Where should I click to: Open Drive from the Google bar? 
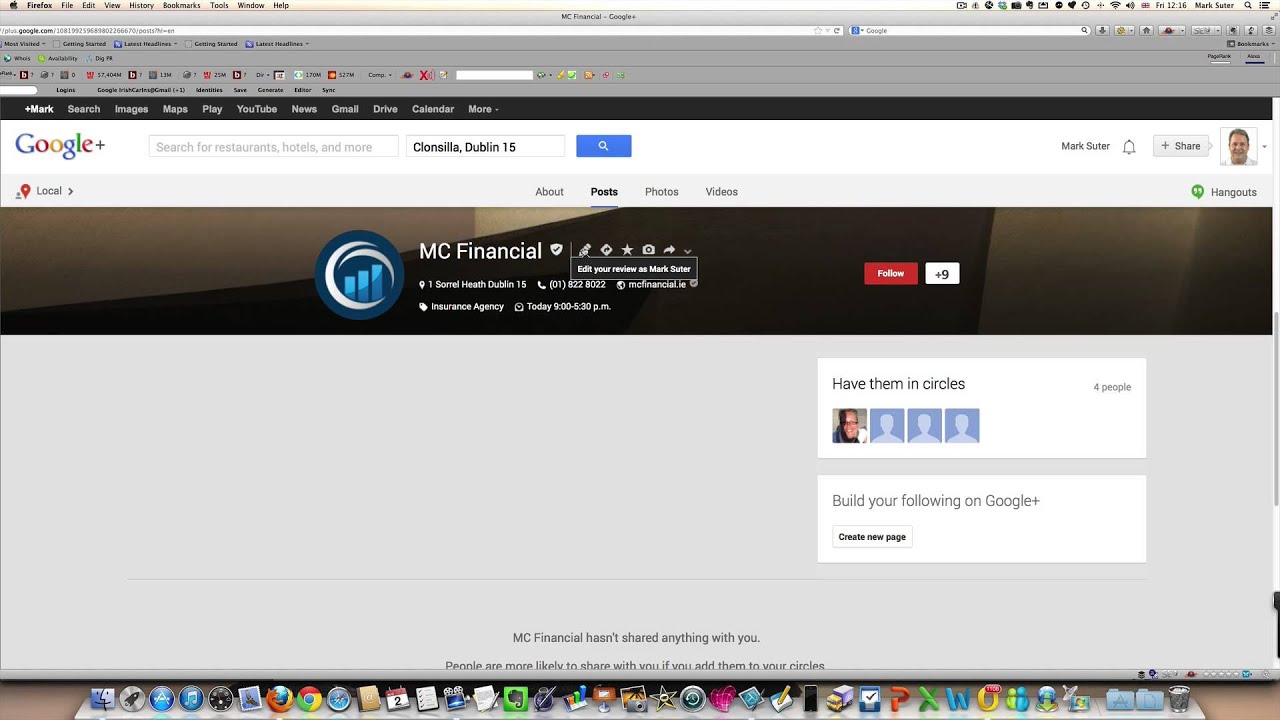point(385,109)
